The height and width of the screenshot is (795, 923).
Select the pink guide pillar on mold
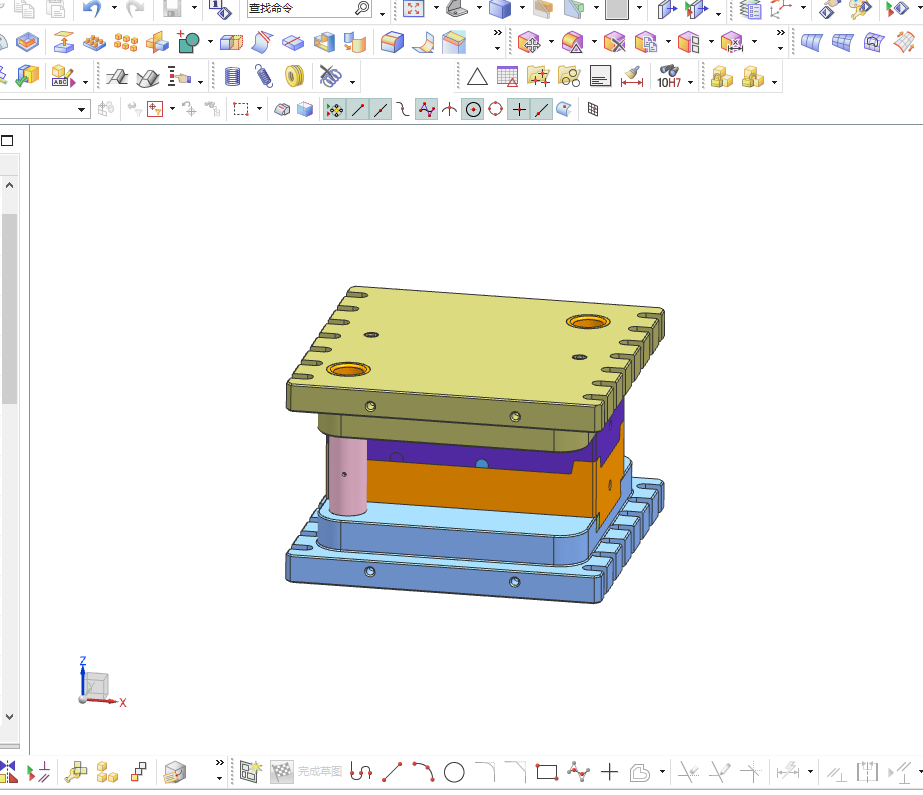click(347, 475)
